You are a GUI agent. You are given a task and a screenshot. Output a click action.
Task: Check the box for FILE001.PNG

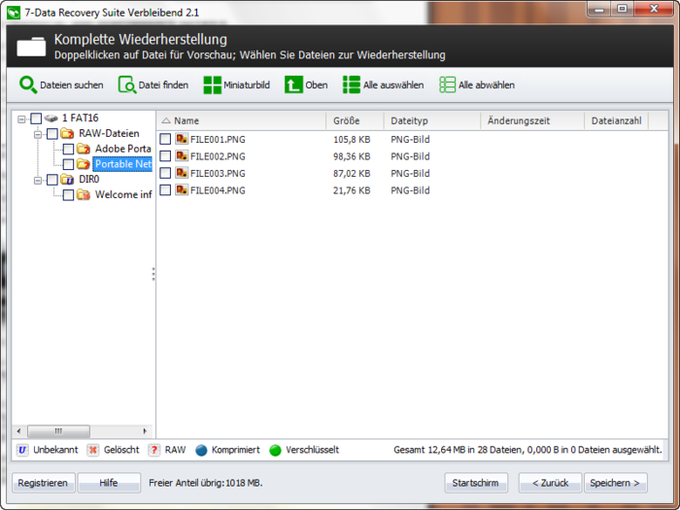165,139
